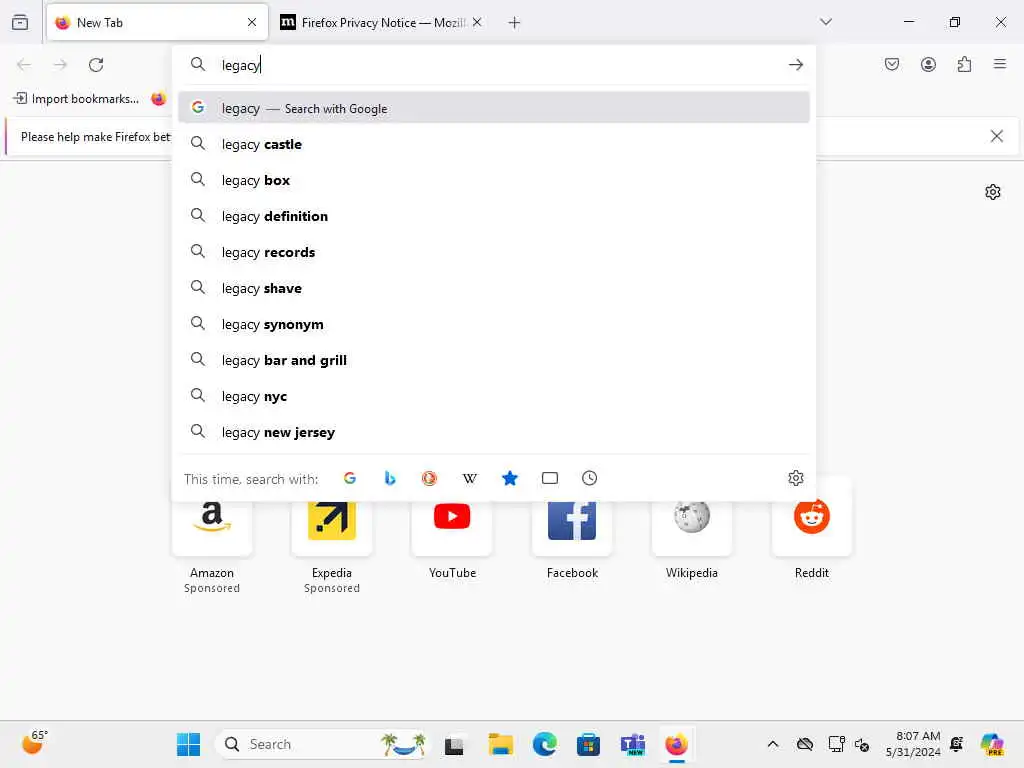Open the Wikipedia shortcut tile
Image resolution: width=1024 pixels, height=768 pixels.
692,529
